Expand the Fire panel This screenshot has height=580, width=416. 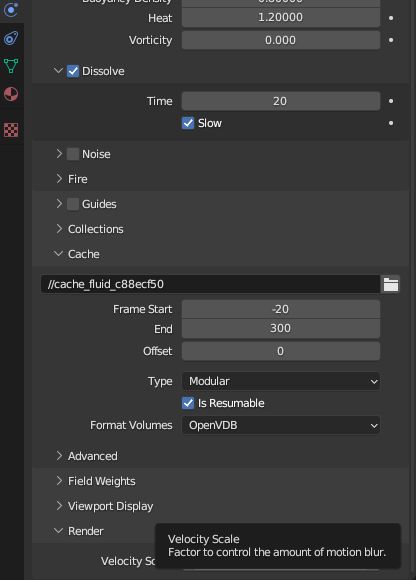[59, 179]
